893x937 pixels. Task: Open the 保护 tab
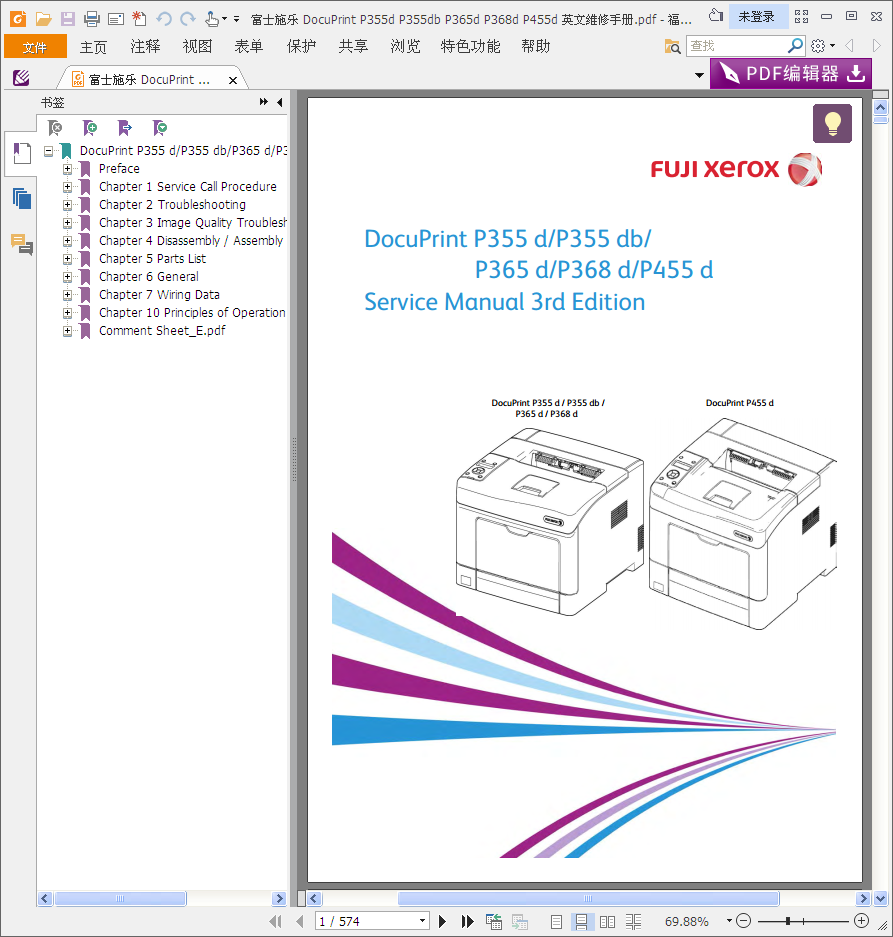tap(301, 47)
